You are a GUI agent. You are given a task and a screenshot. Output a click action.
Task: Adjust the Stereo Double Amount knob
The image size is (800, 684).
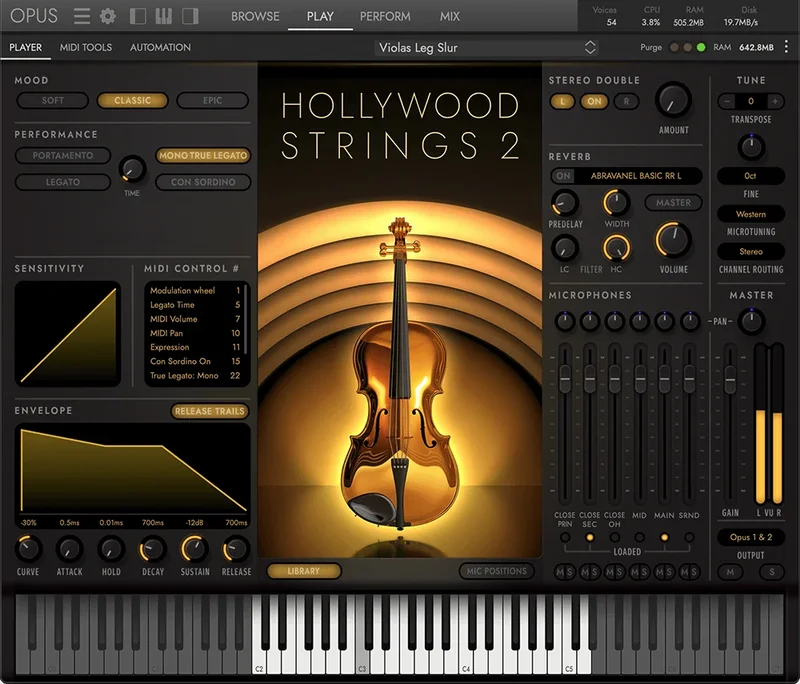click(673, 100)
